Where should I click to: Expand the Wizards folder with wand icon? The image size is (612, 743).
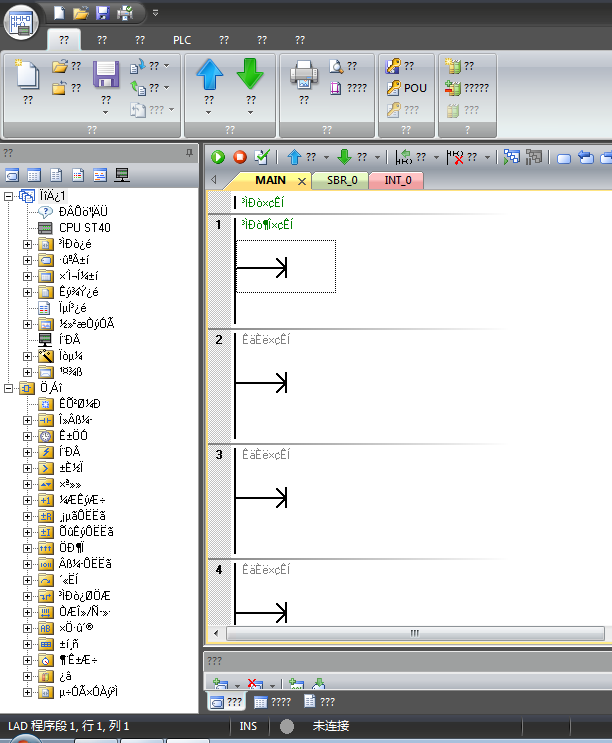(28, 356)
